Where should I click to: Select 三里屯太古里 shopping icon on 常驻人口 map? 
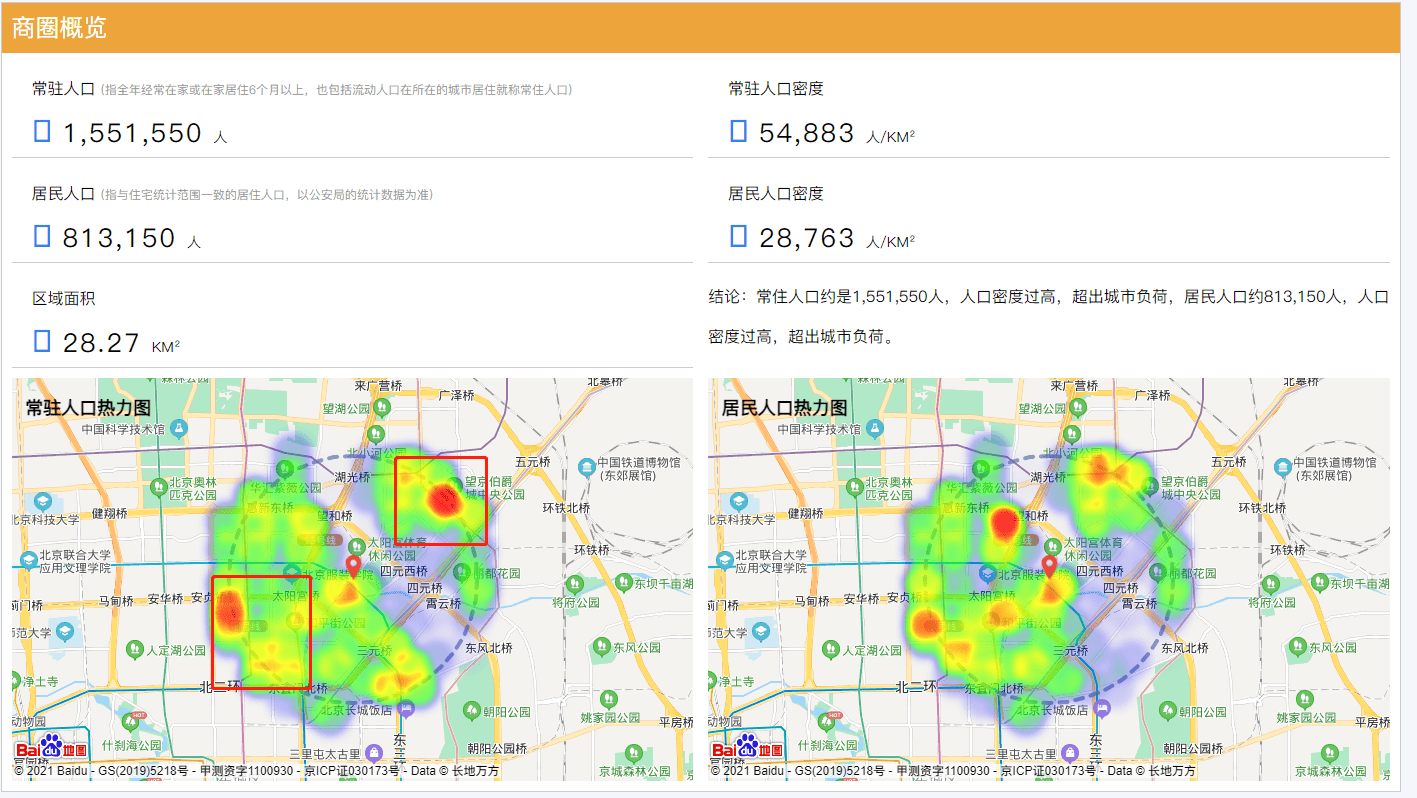click(x=374, y=752)
